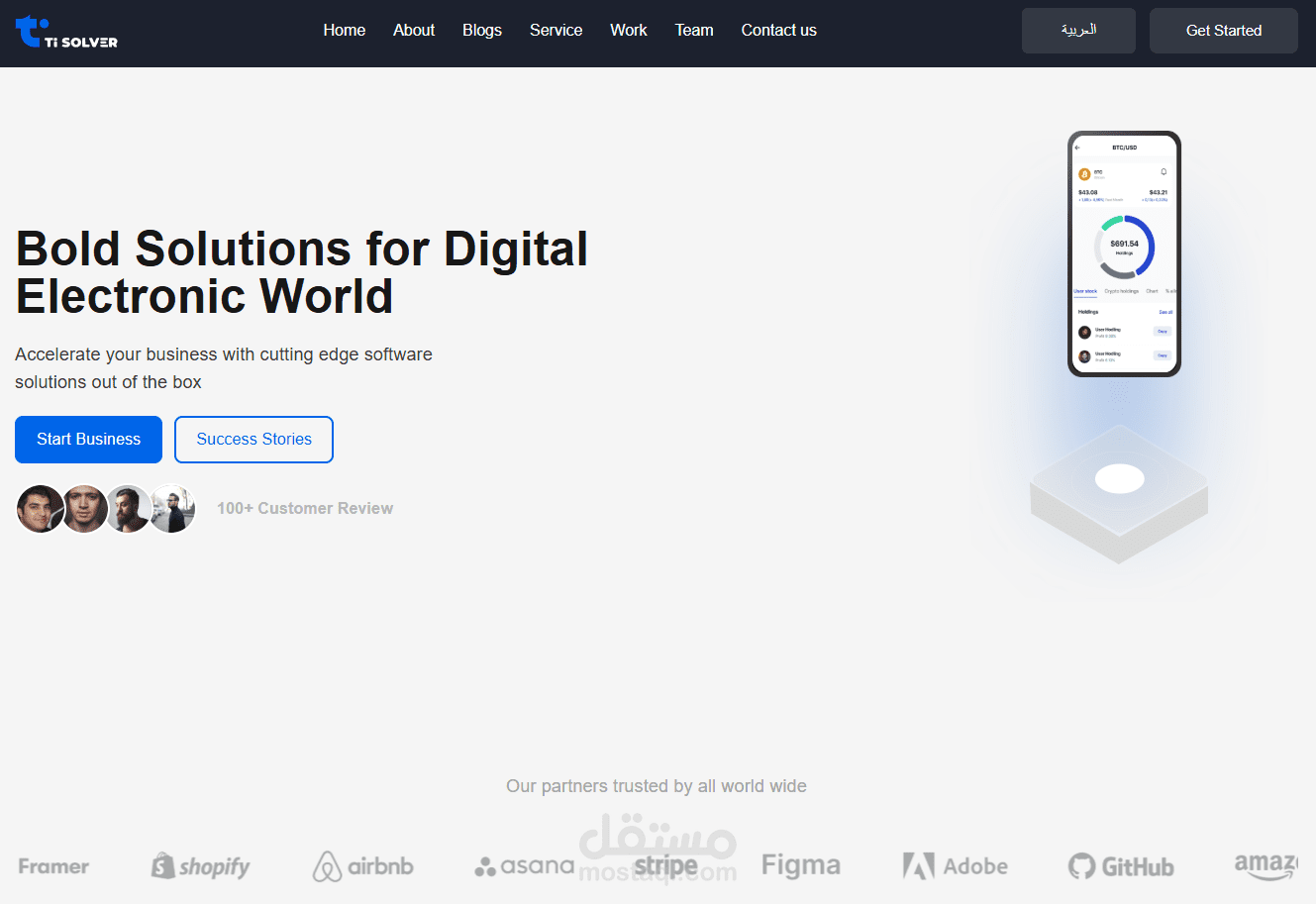Open the Work nav link
This screenshot has height=904, width=1316.
[x=629, y=31]
